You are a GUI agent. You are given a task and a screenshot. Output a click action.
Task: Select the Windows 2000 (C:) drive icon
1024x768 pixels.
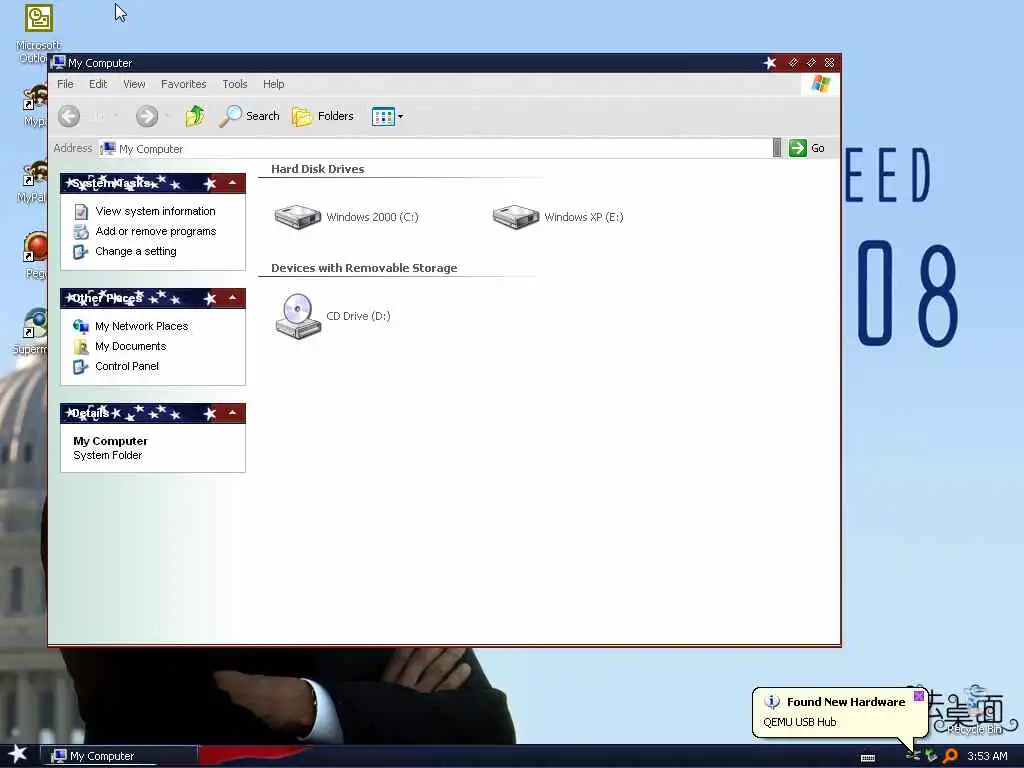(298, 217)
